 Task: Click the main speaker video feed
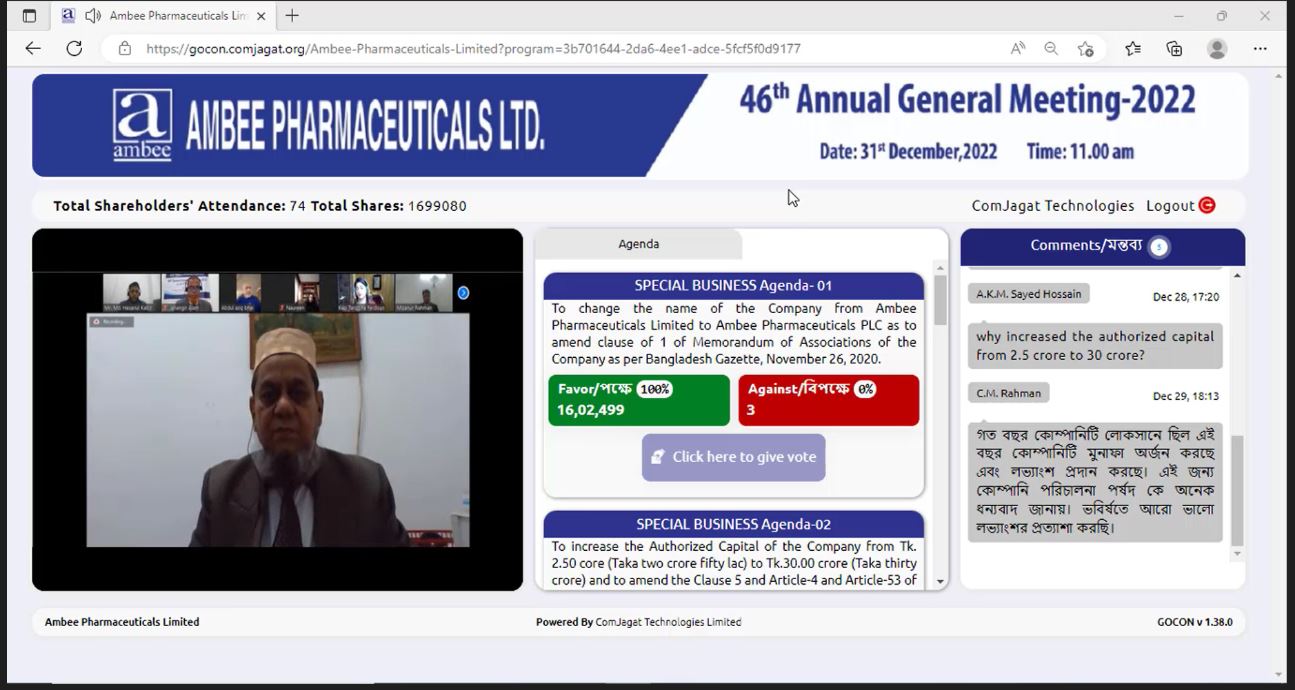point(278,430)
